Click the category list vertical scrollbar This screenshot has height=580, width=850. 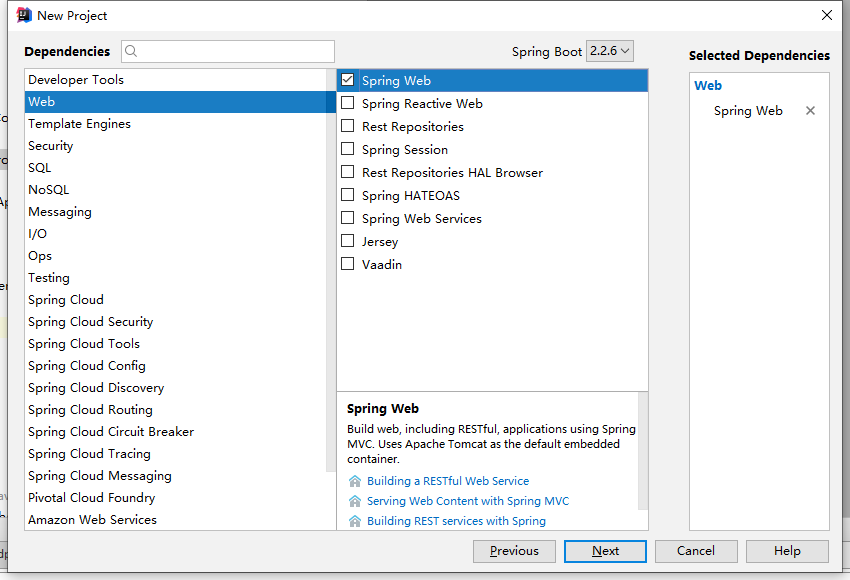(331, 270)
